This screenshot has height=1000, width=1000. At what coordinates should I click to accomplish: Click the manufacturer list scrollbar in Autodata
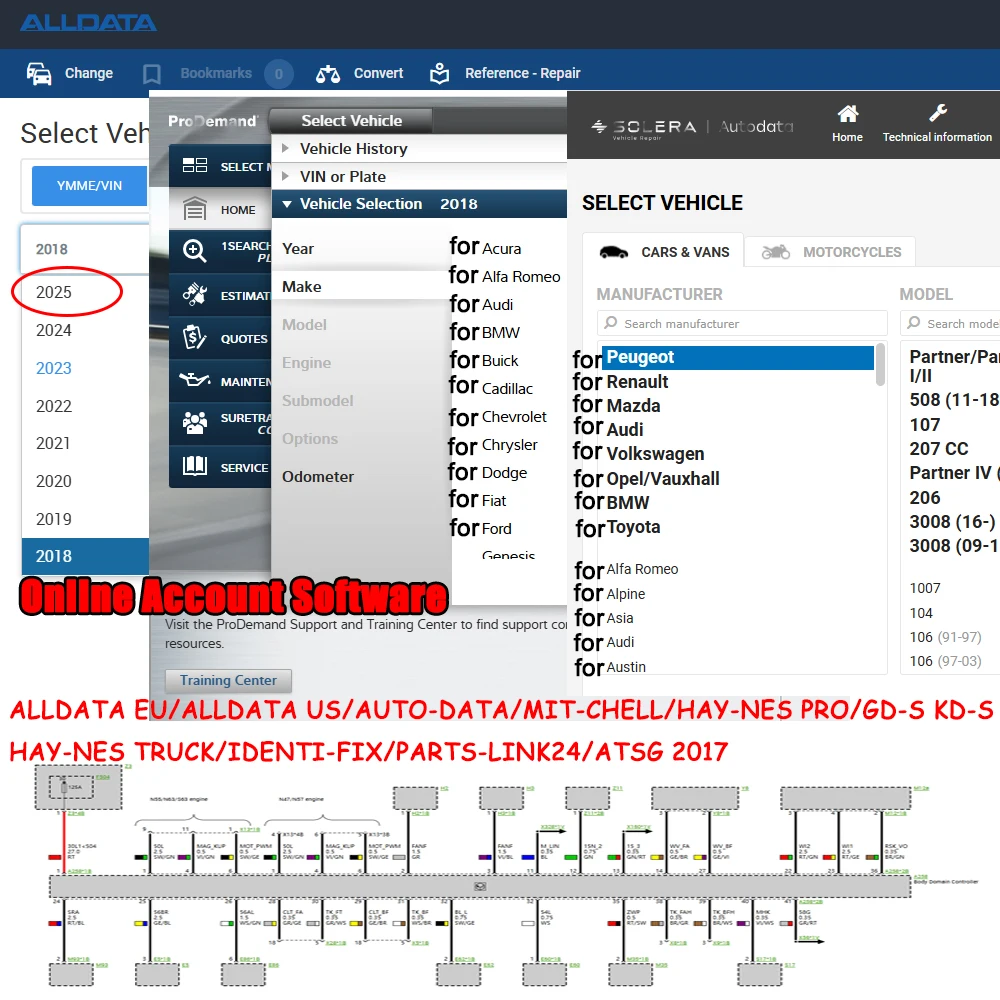881,365
